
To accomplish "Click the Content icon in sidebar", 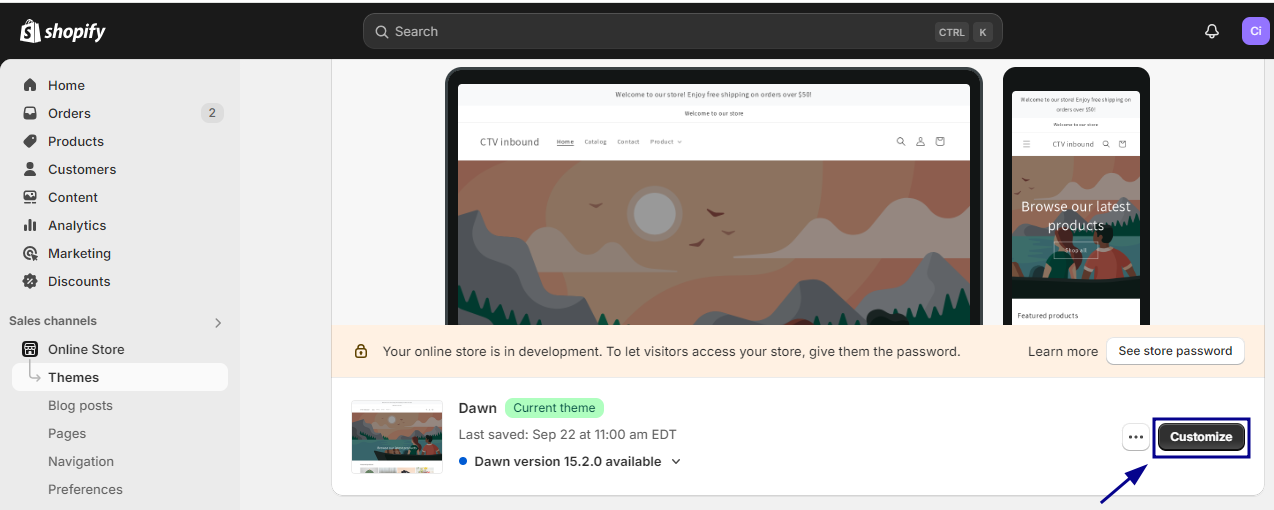I will (x=30, y=197).
